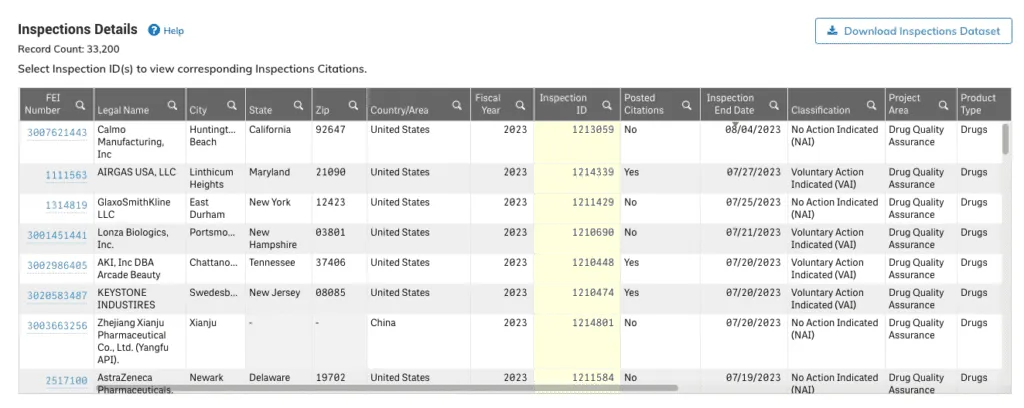
Task: Click Download Inspections Dataset button
Action: (x=913, y=31)
